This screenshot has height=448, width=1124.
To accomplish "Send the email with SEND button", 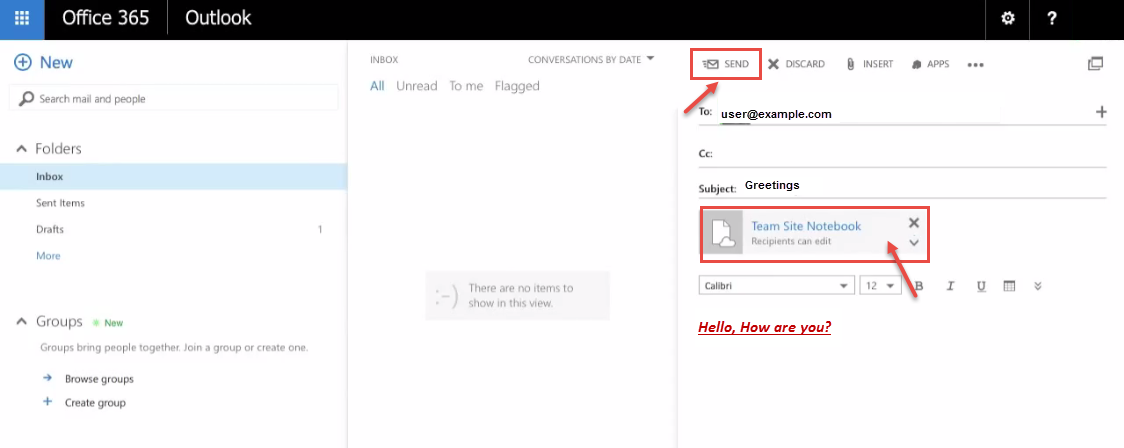I will tap(725, 64).
